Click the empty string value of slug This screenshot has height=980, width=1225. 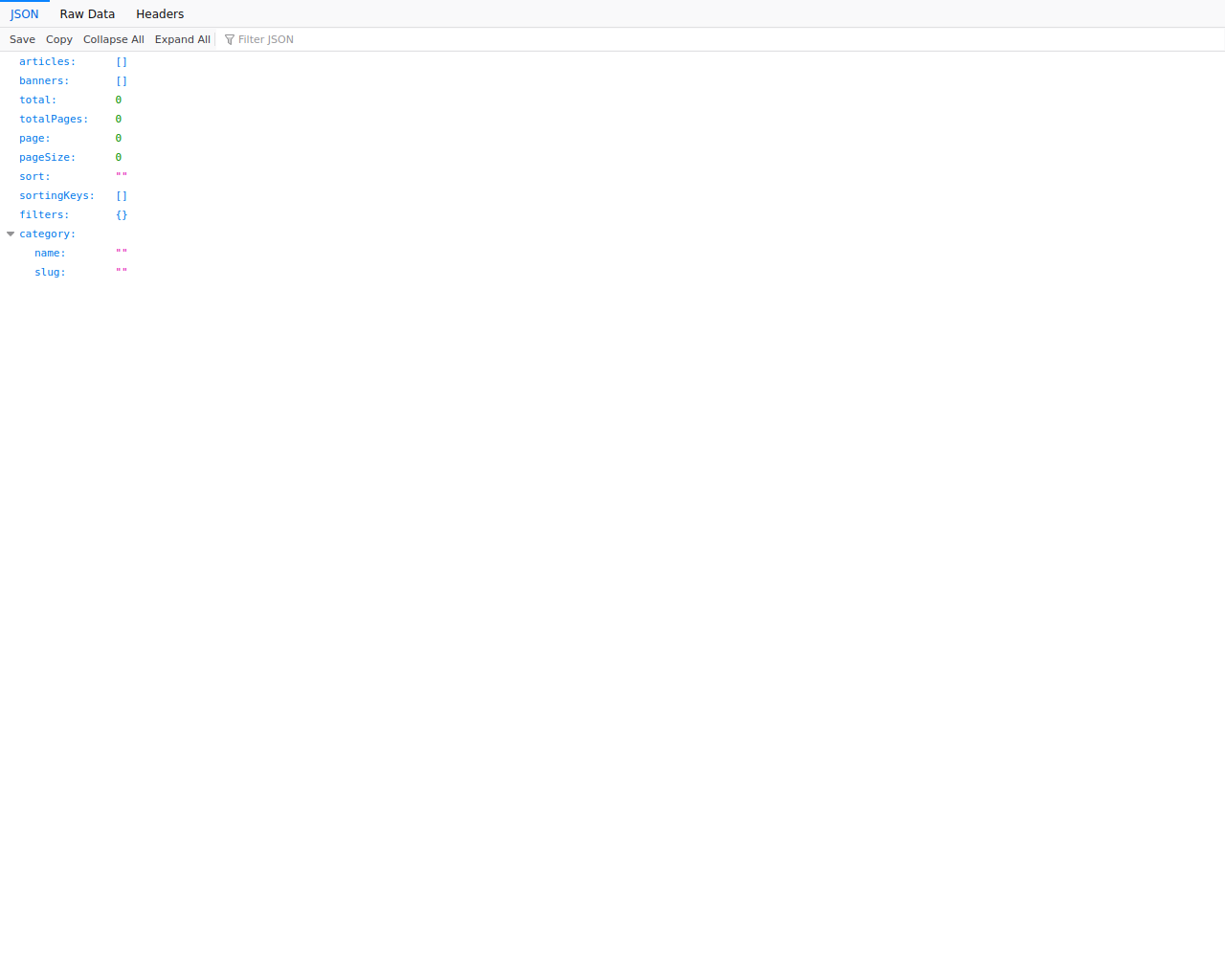[x=122, y=272]
